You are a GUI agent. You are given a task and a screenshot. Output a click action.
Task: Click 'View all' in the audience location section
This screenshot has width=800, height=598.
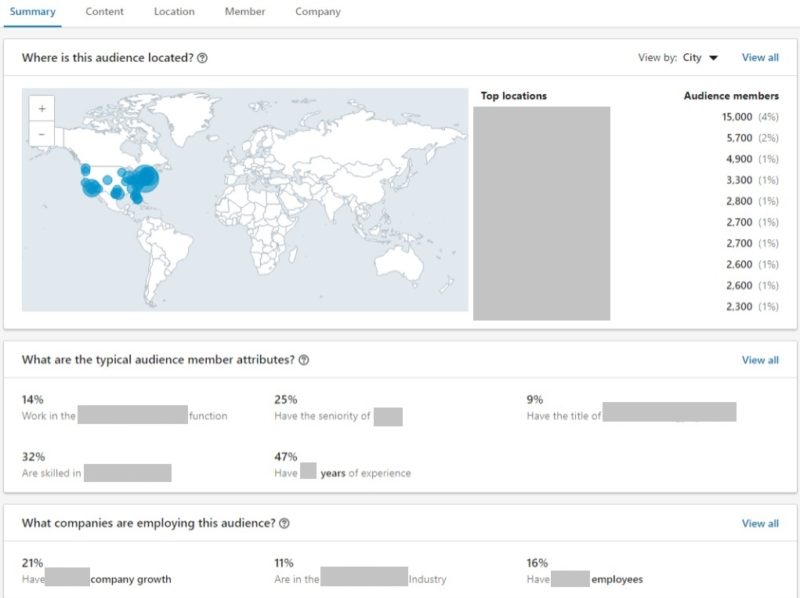[x=760, y=58]
